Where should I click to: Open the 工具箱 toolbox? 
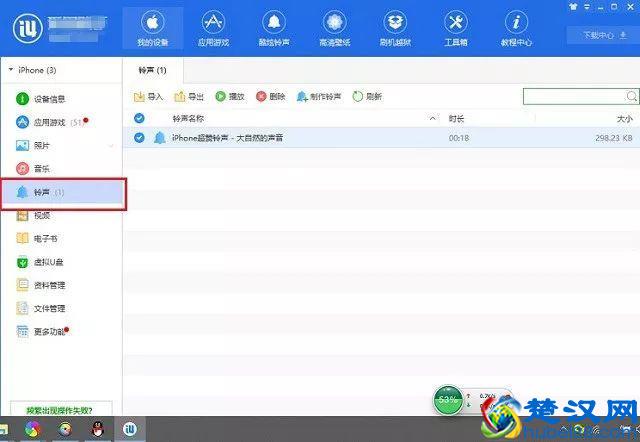point(456,28)
